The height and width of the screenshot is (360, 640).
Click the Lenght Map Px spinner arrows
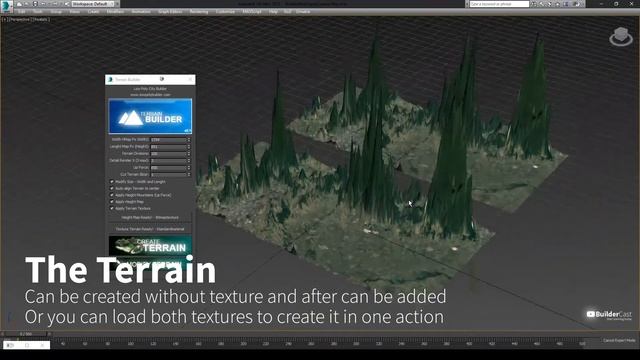click(189, 147)
